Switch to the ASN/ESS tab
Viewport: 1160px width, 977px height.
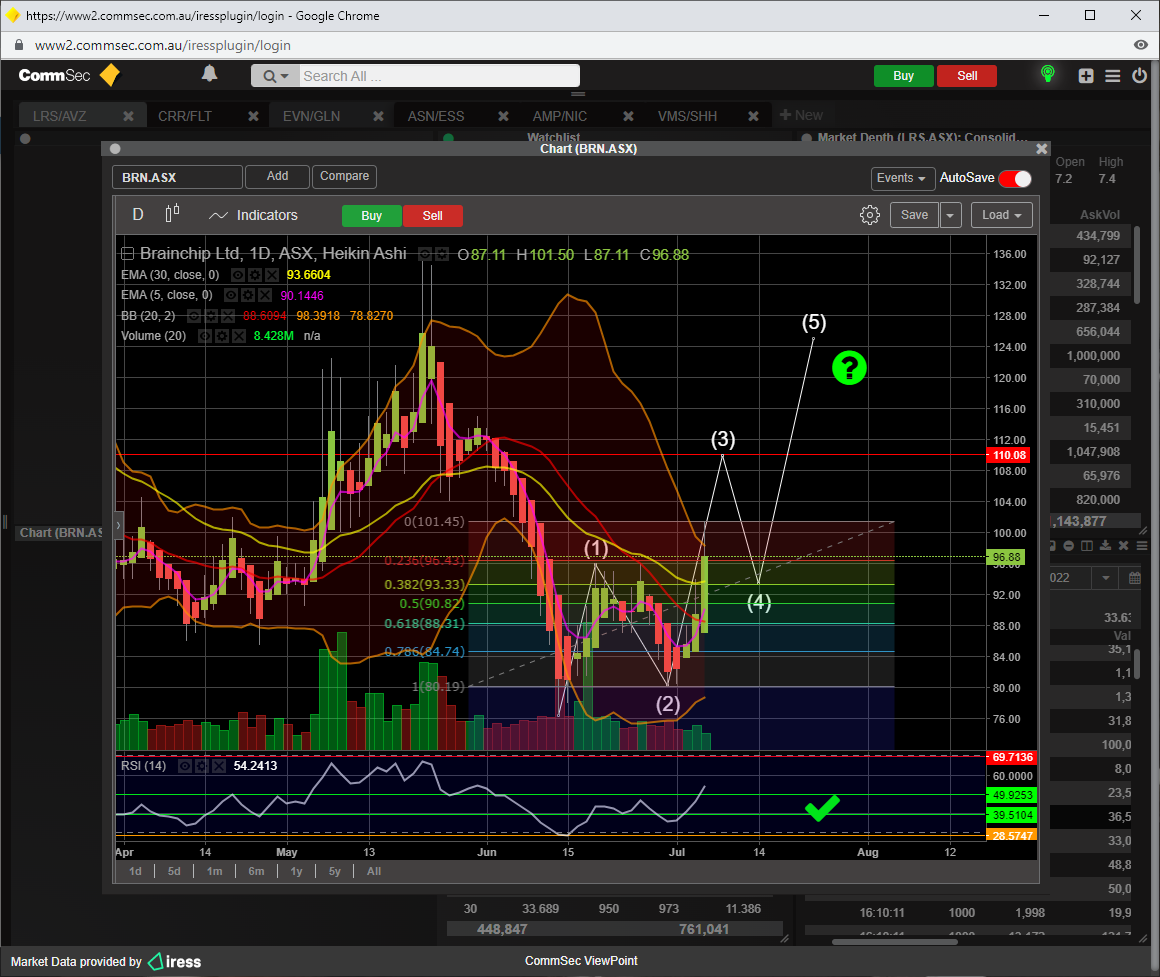coord(436,116)
